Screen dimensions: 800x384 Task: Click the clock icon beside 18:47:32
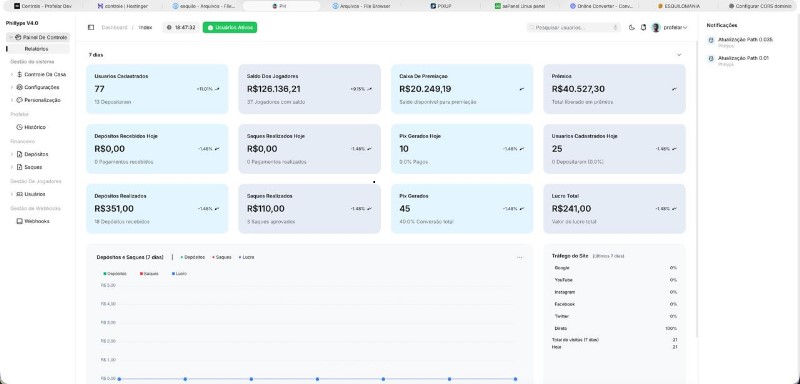(169, 28)
